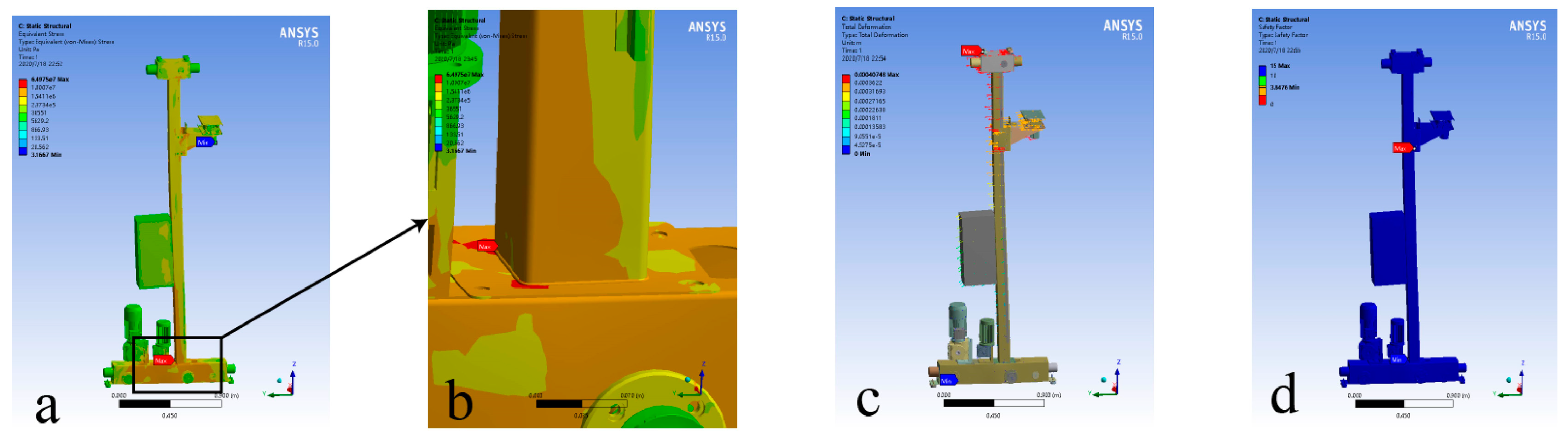The width and height of the screenshot is (1568, 440).
Task: Click the '133.51' legend value in the first plot
Action: click(x=39, y=138)
